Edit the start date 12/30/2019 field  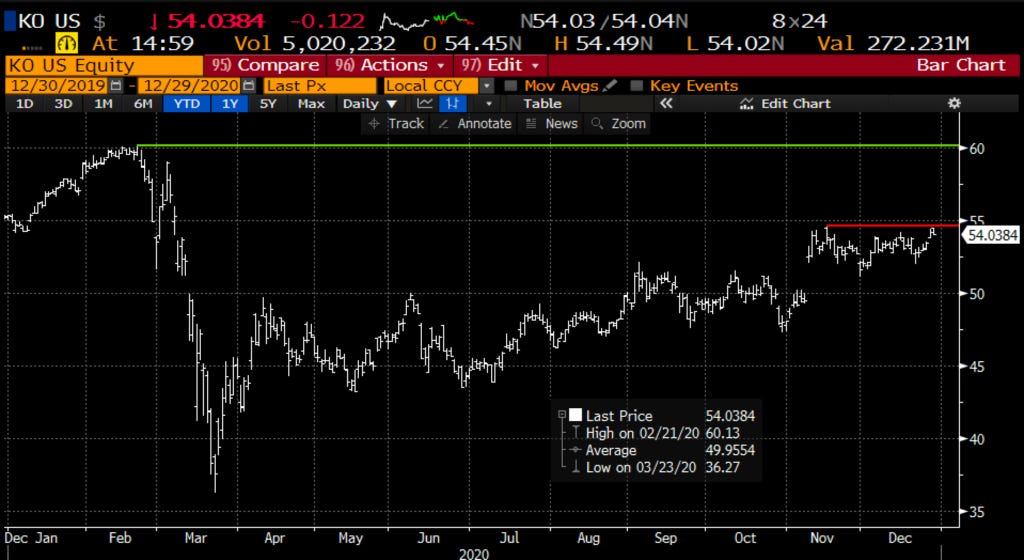57,86
